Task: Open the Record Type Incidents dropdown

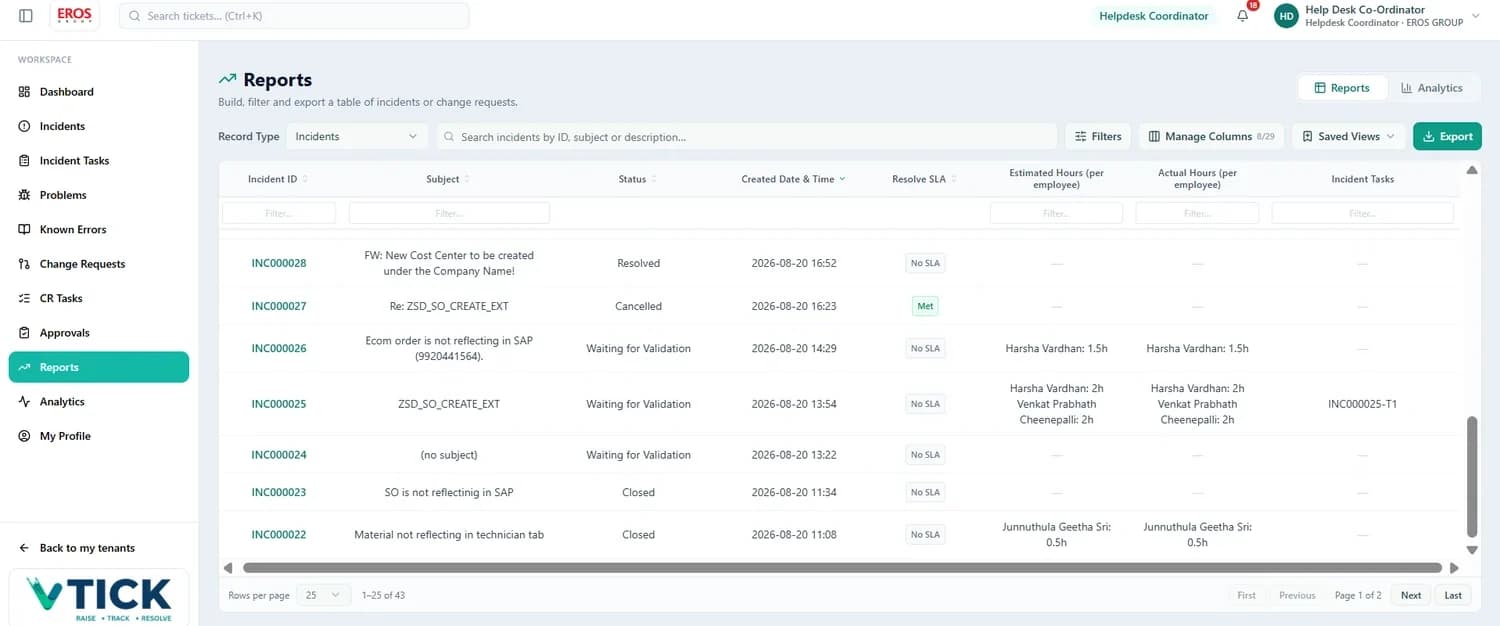Action: 357,137
